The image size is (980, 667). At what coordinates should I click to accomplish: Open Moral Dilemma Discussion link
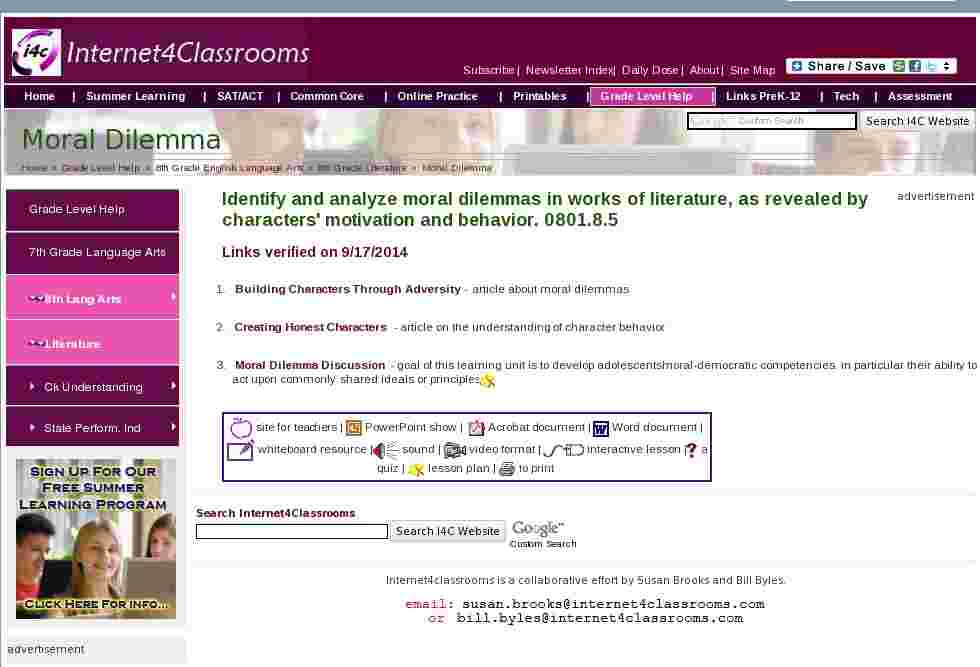tap(310, 365)
